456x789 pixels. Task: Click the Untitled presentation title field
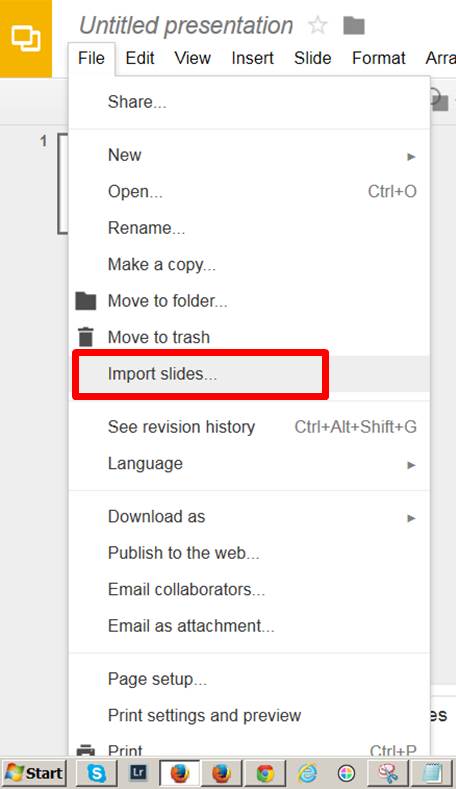pyautogui.click(x=186, y=25)
